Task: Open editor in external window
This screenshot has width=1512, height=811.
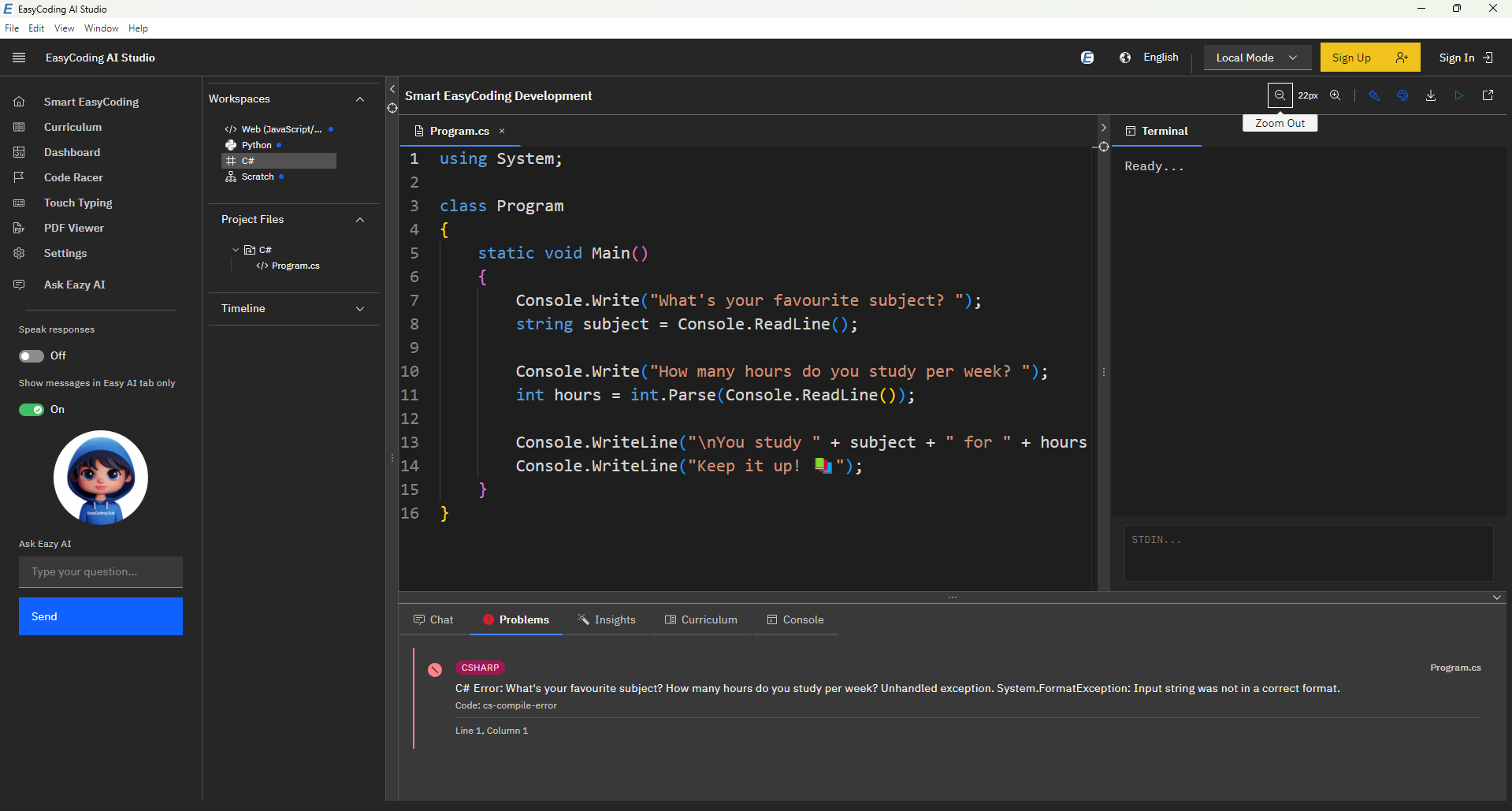Action: coord(1488,95)
